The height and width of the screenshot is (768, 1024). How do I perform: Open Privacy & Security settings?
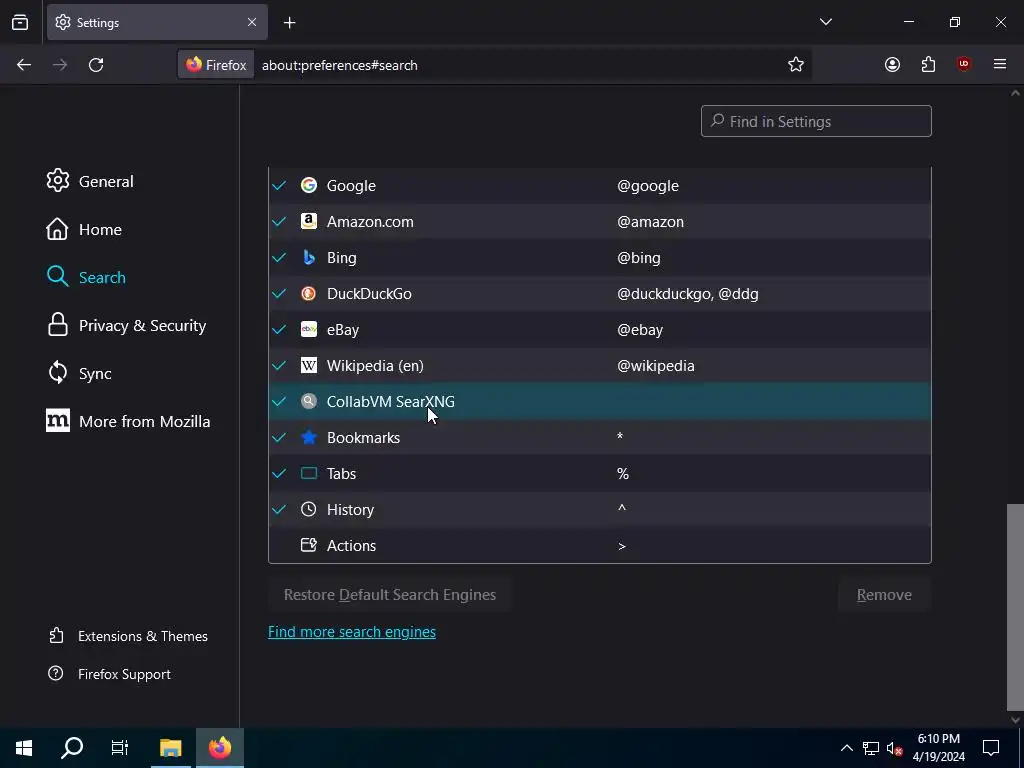[x=126, y=325]
